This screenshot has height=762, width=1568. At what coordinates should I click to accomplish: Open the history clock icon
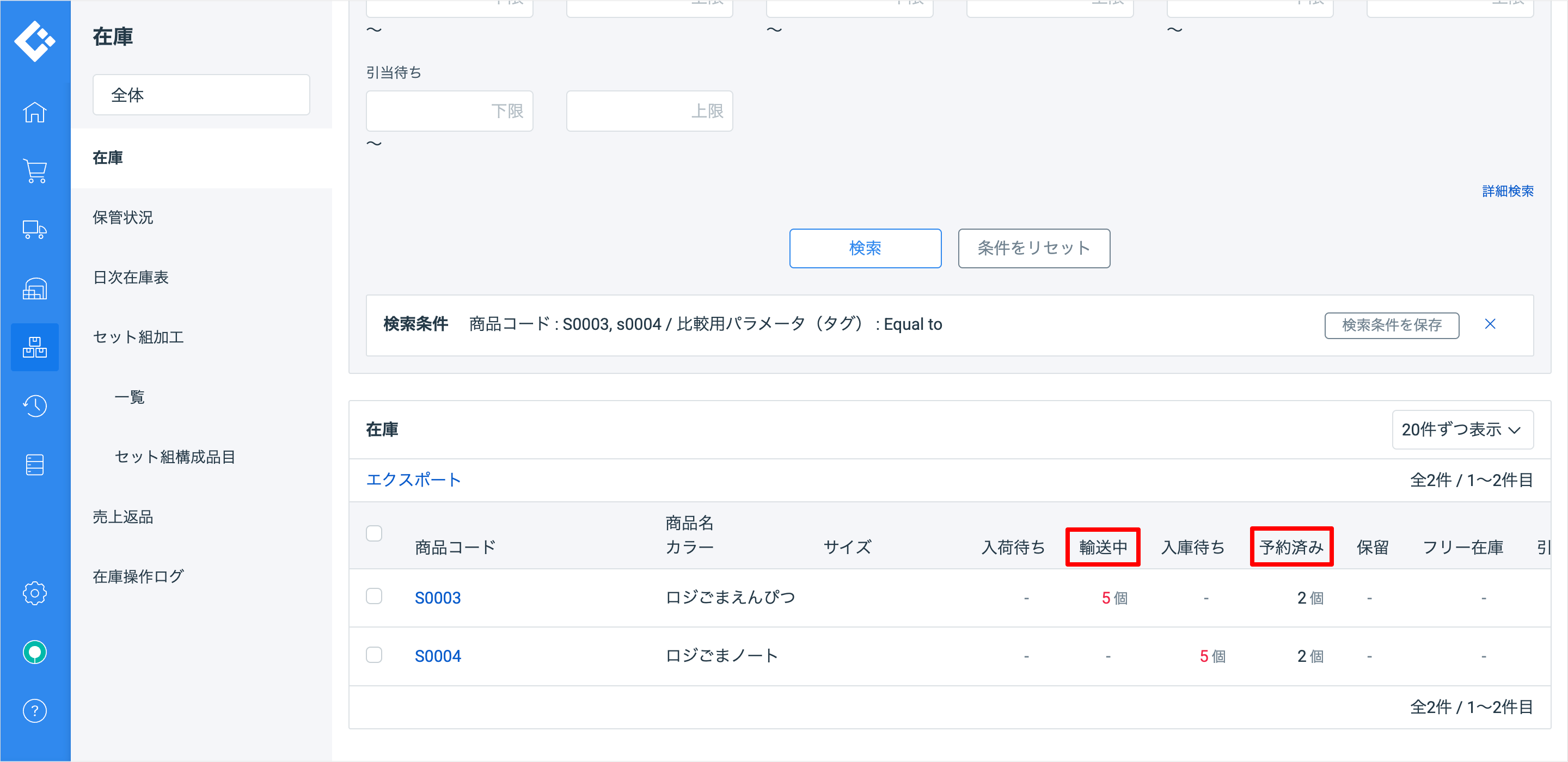(35, 406)
